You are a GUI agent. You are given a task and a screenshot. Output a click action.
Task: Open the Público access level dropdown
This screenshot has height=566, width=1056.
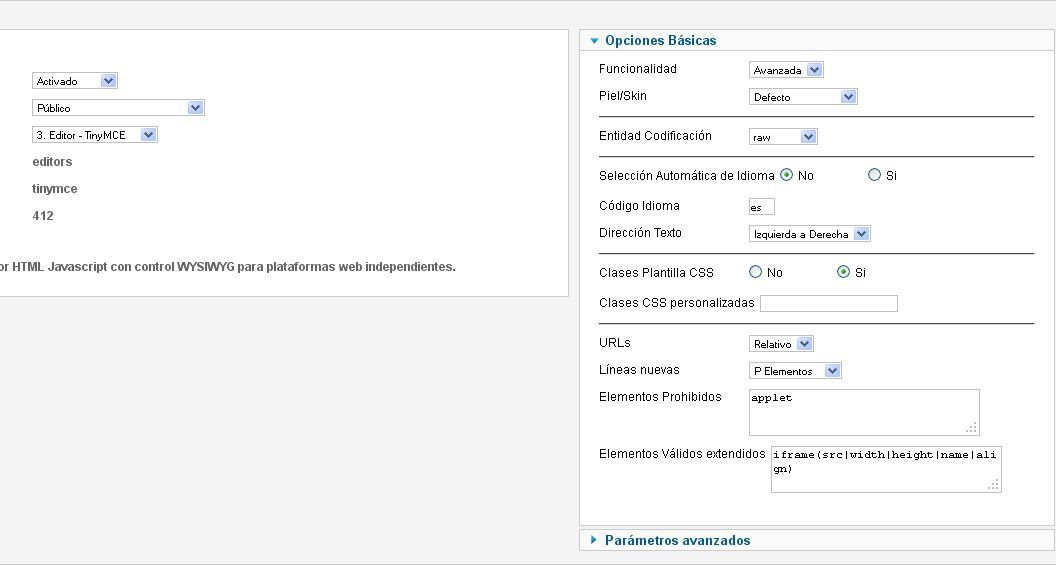118,108
